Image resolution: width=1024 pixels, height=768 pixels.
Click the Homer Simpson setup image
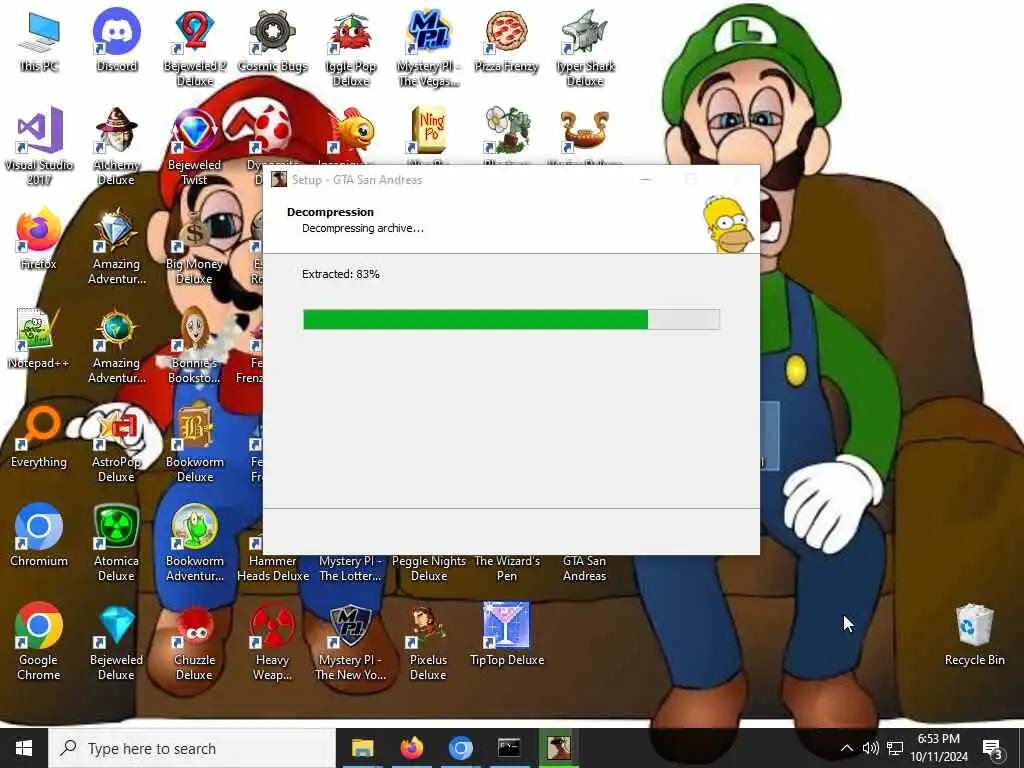tap(728, 224)
